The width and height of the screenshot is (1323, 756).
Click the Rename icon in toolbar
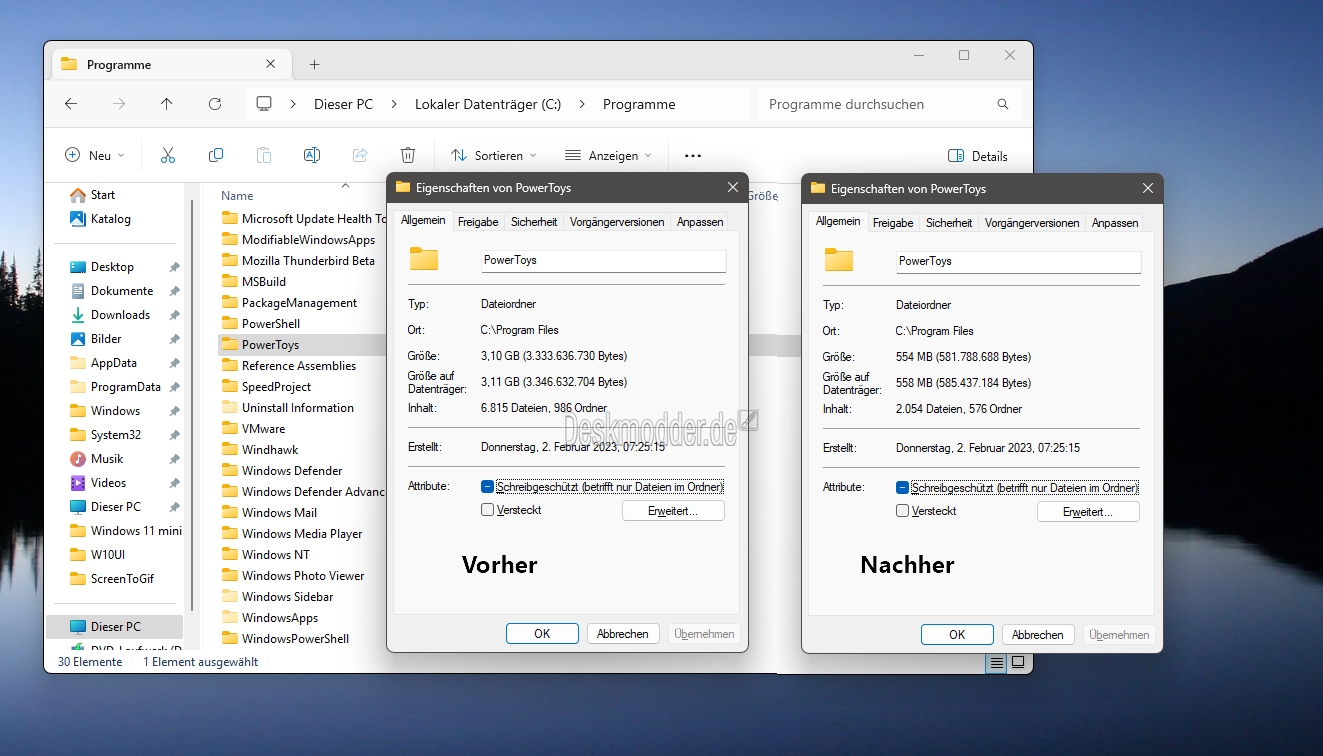point(312,155)
